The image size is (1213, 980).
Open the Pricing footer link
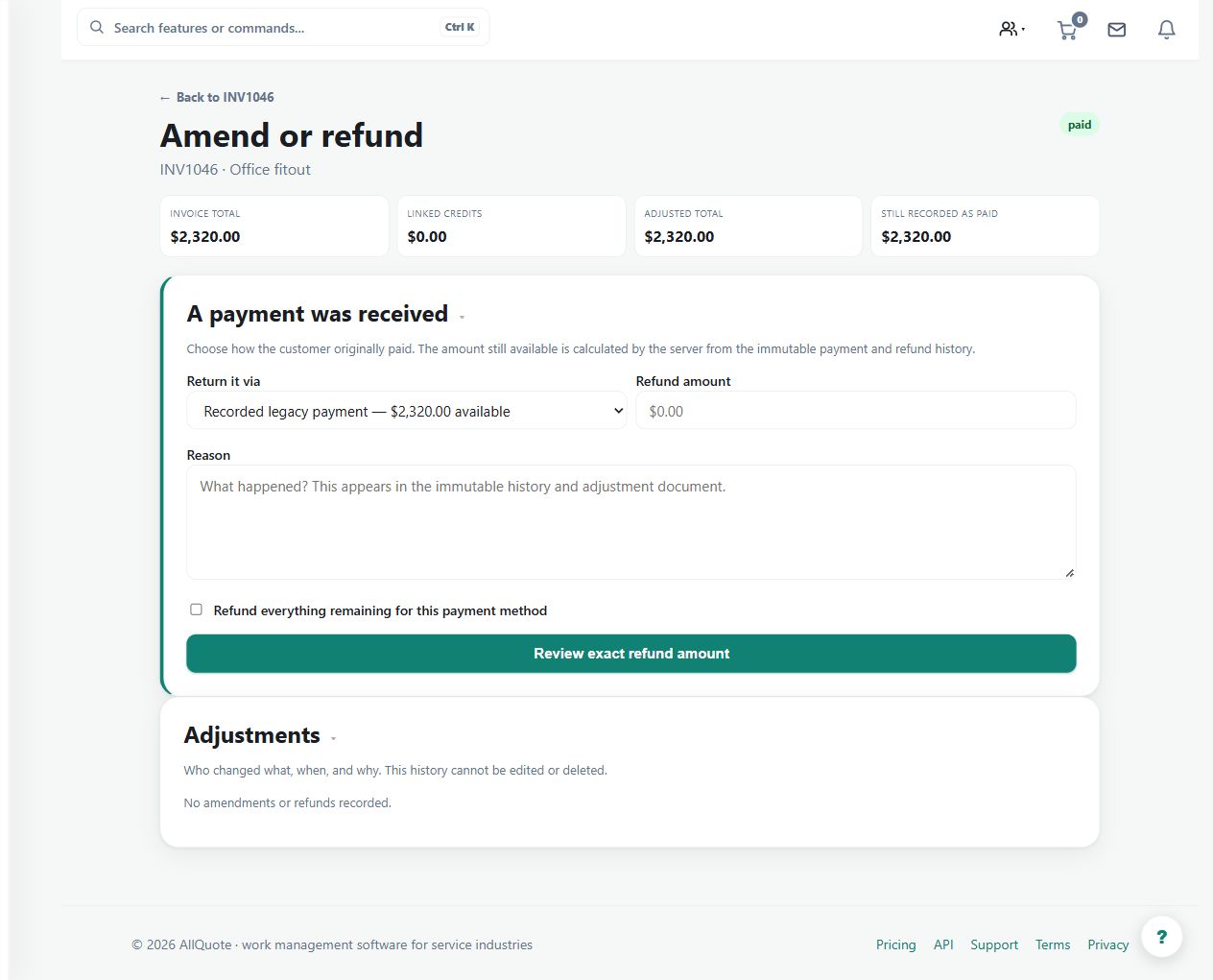pos(896,944)
